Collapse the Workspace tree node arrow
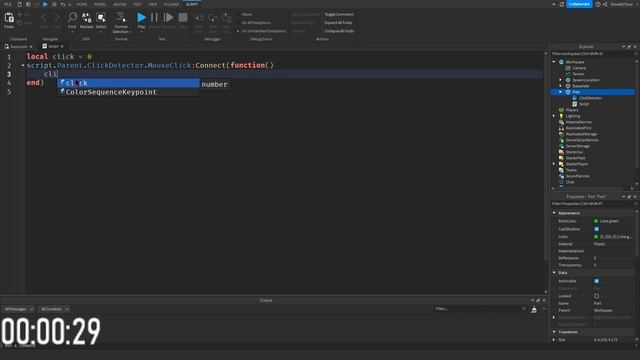Image resolution: width=640 pixels, height=360 pixels. (x=554, y=62)
